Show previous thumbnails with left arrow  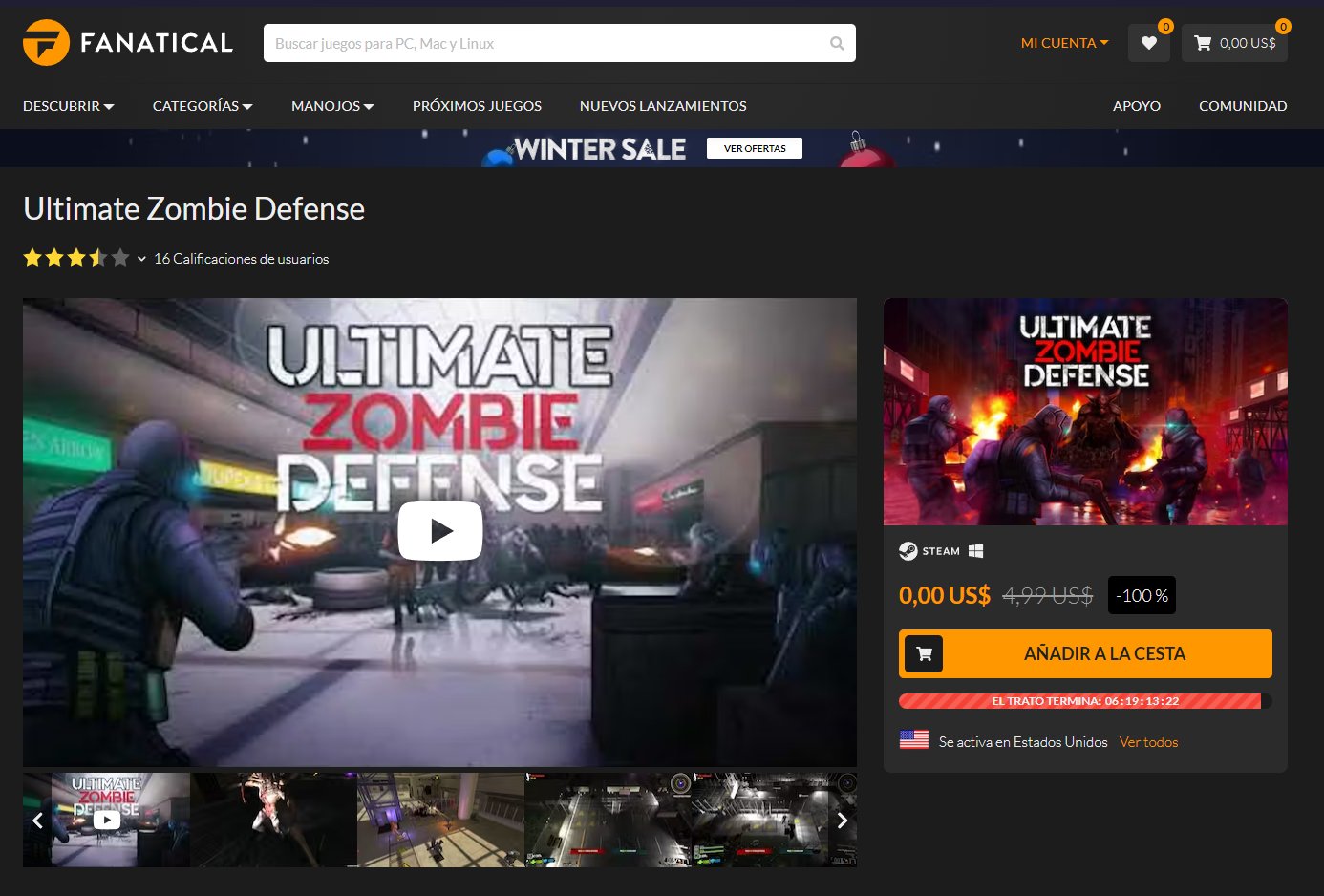tap(37, 820)
